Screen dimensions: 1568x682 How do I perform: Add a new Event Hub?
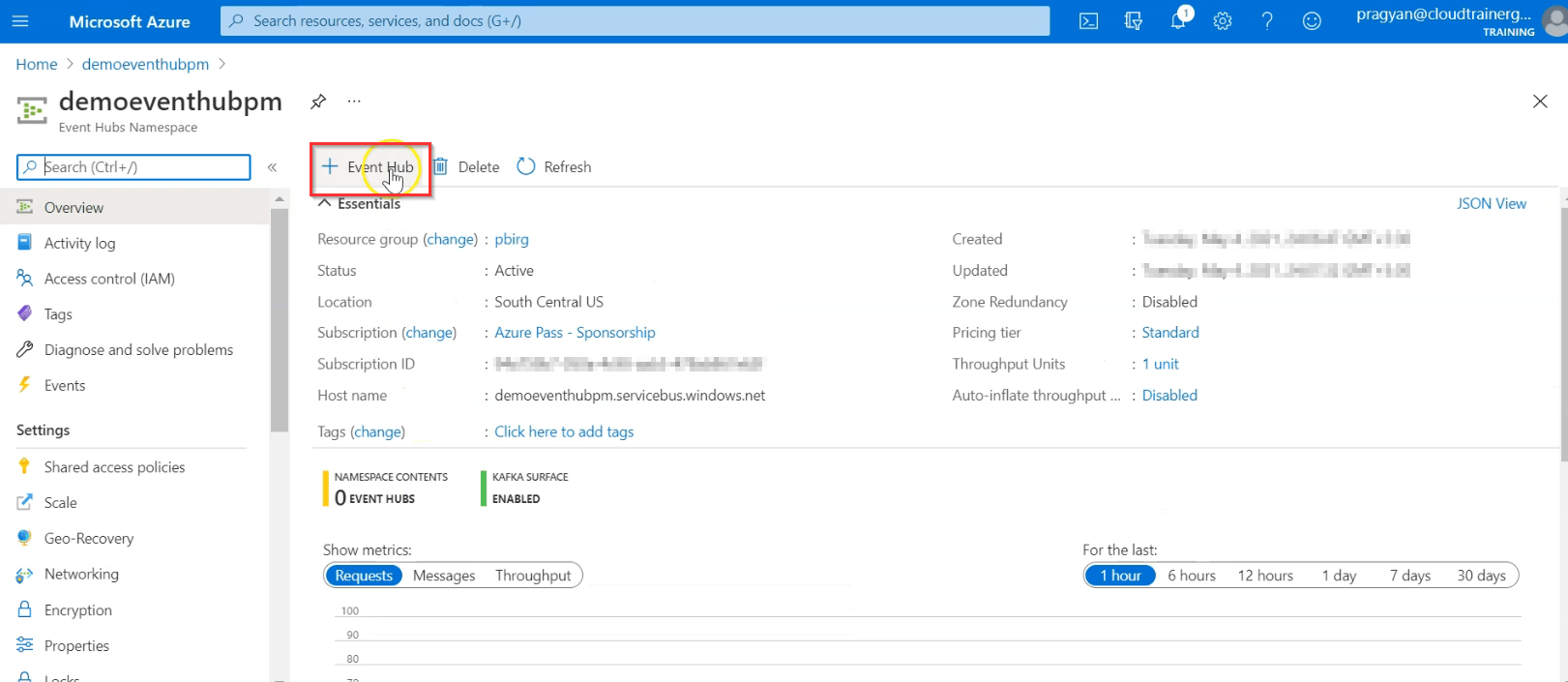369,167
